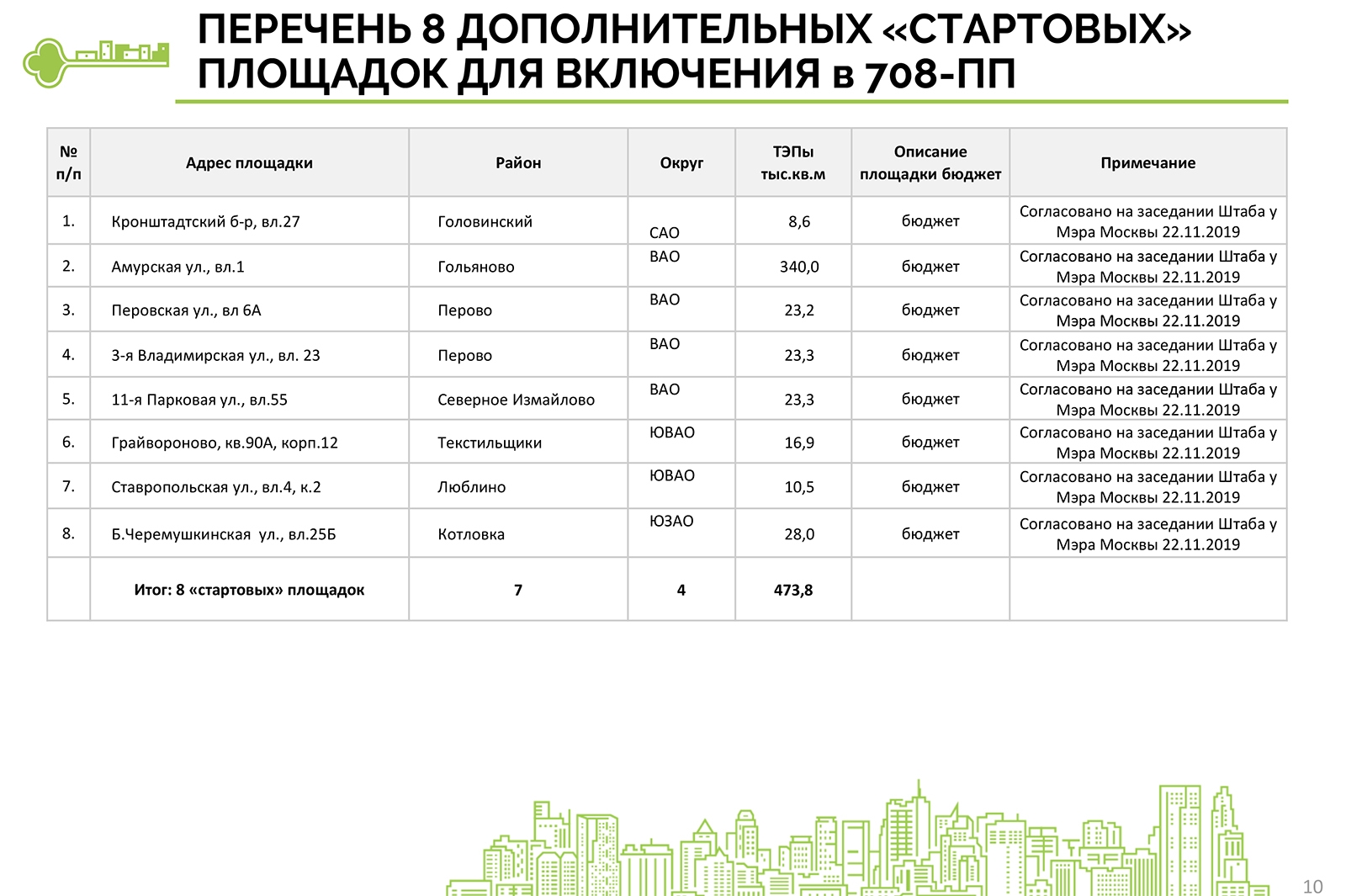The height and width of the screenshot is (896, 1346).
Task: Click the 'ТЭПы тыс.кв.м' column header
Action: click(792, 163)
